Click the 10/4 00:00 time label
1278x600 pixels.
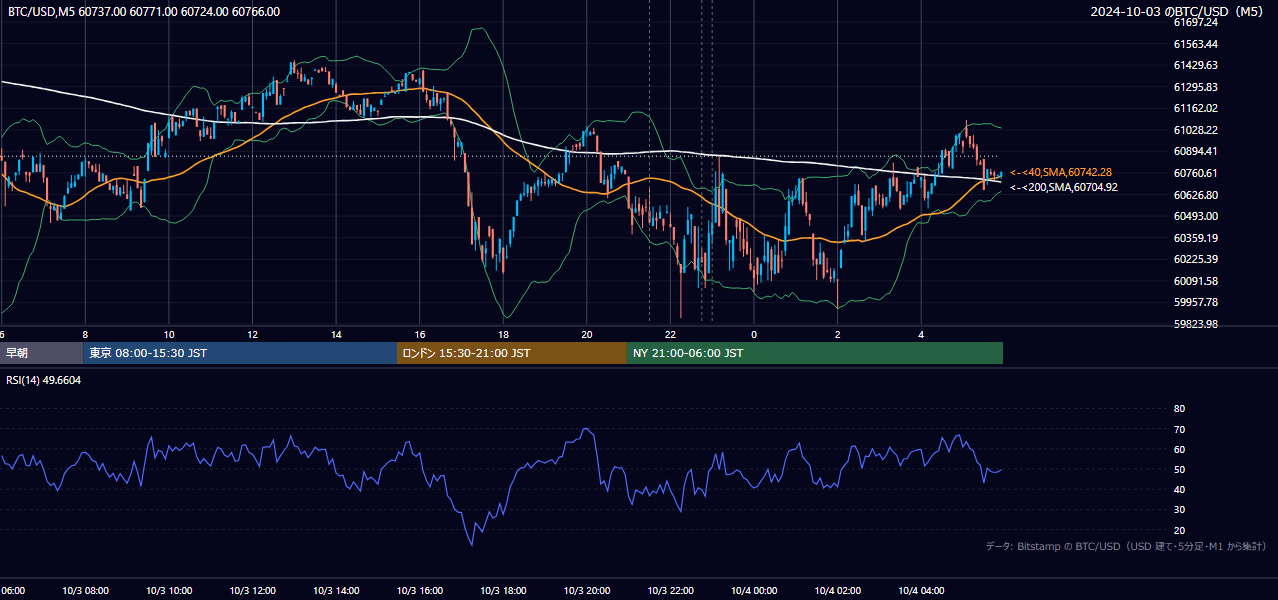755,591
